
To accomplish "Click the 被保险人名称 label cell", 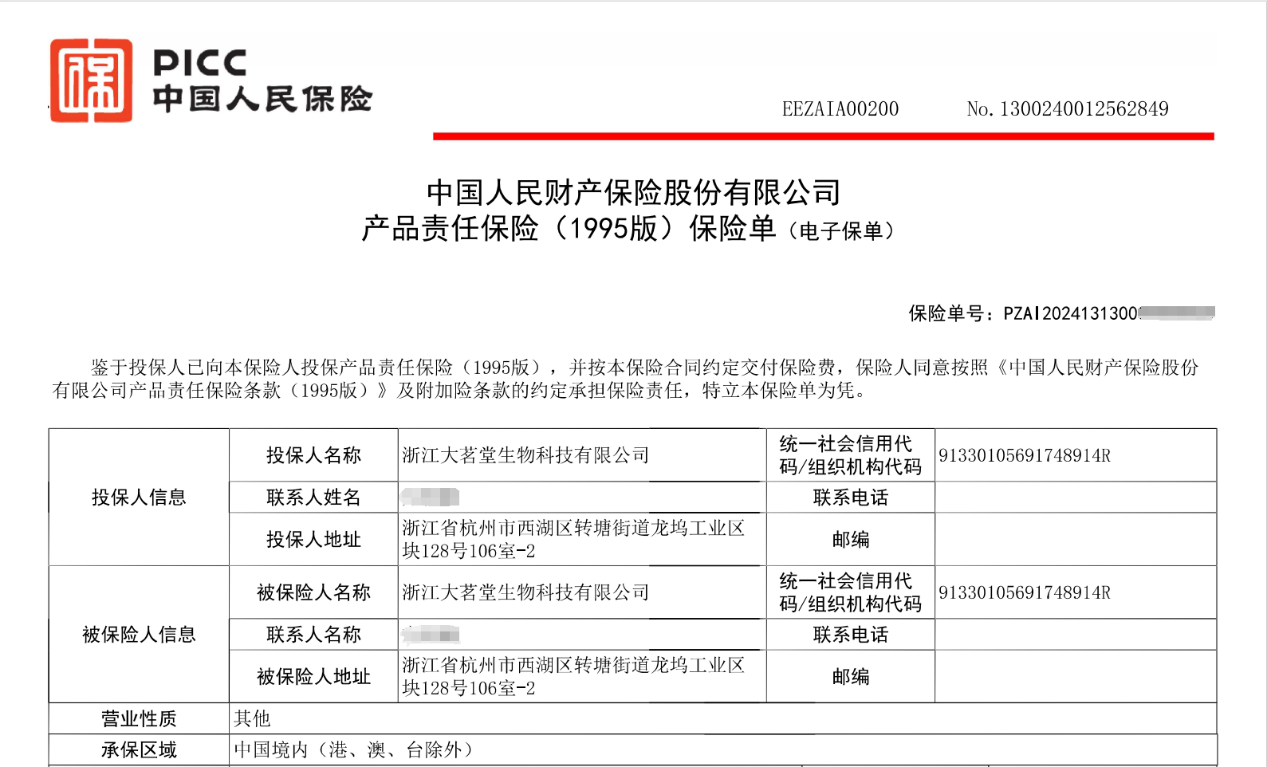I will point(313,593).
